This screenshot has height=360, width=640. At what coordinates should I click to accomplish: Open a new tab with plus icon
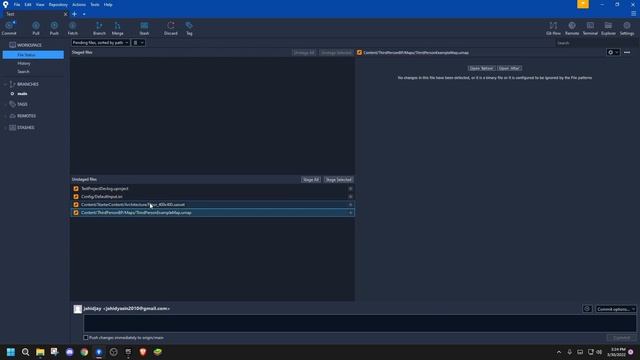coord(74,14)
